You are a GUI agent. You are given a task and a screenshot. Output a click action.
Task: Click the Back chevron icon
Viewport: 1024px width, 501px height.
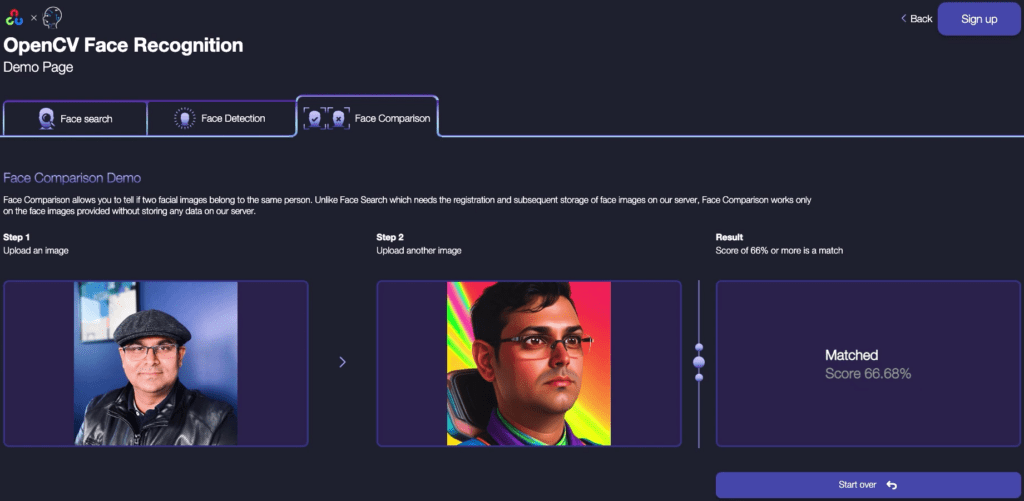tap(904, 18)
